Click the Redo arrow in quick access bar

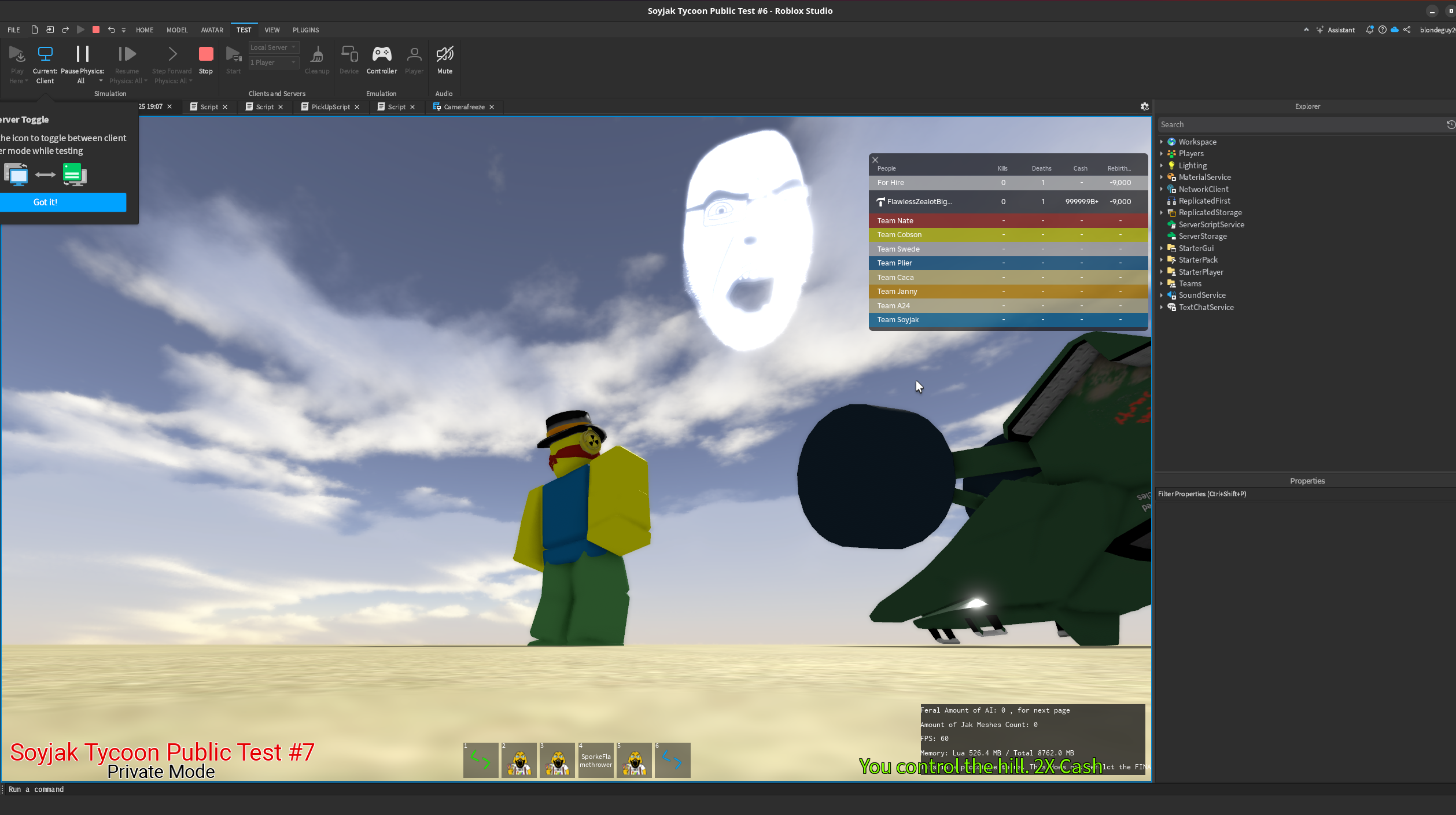(x=65, y=29)
